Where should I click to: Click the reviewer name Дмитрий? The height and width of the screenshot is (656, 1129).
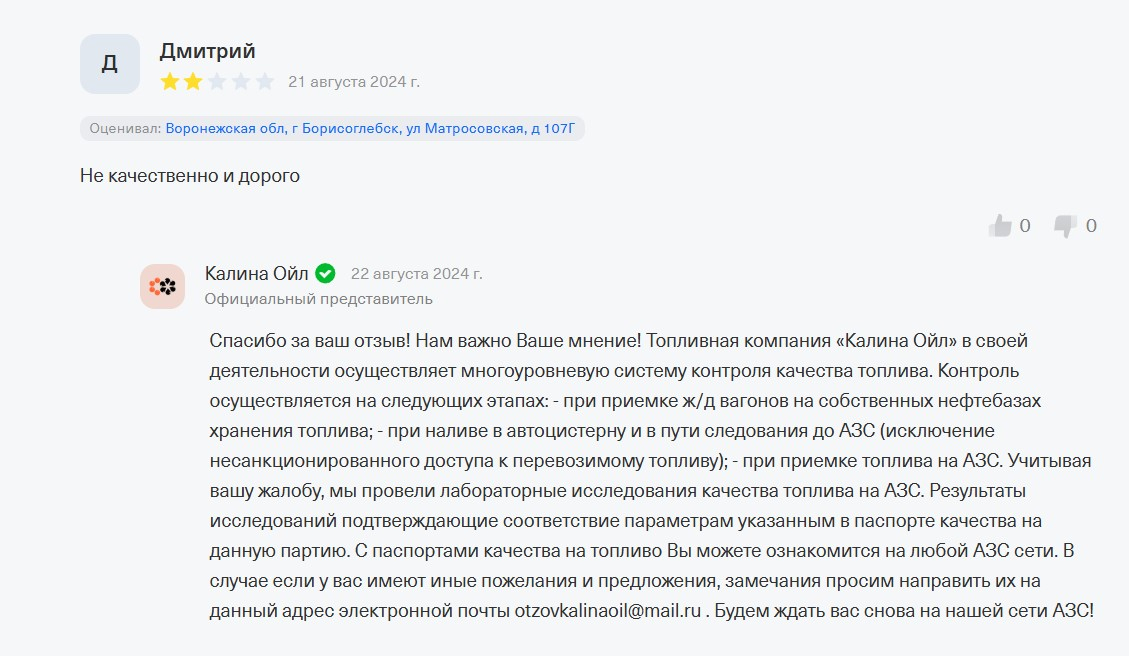pos(207,51)
